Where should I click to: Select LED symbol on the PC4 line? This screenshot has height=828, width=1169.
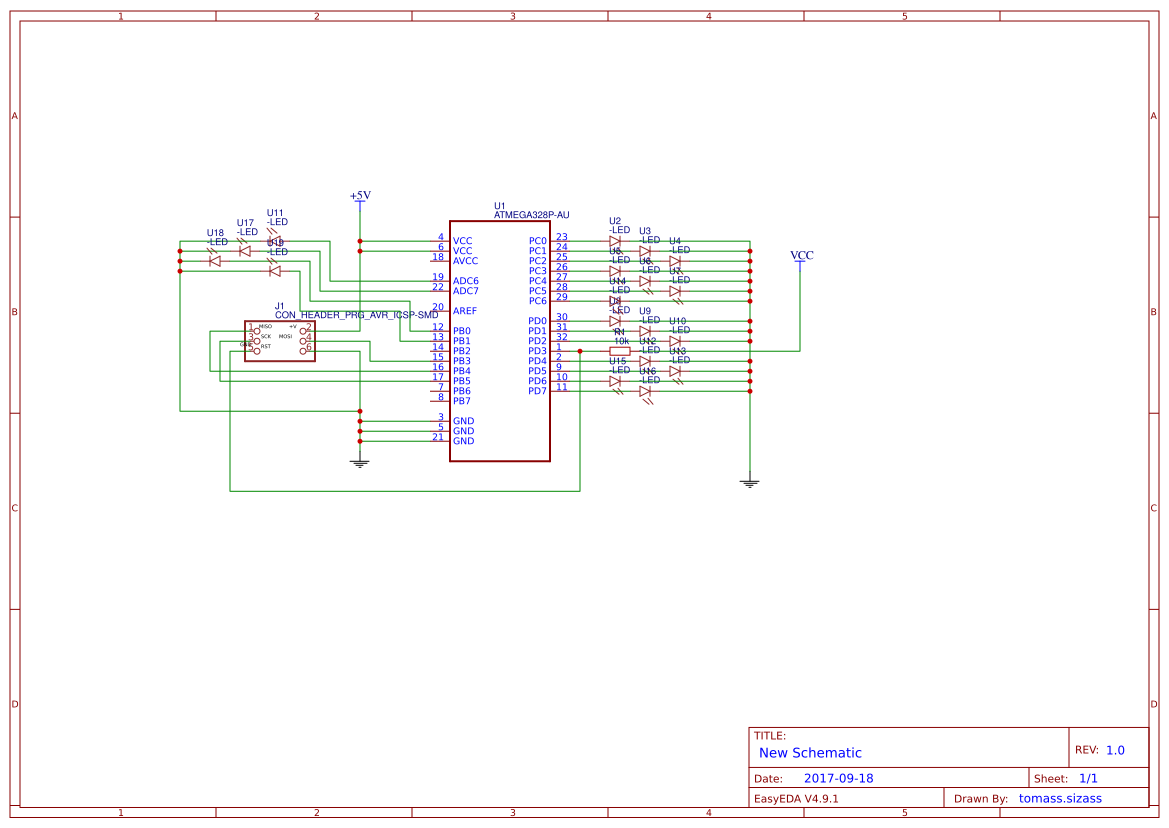pyautogui.click(x=645, y=282)
